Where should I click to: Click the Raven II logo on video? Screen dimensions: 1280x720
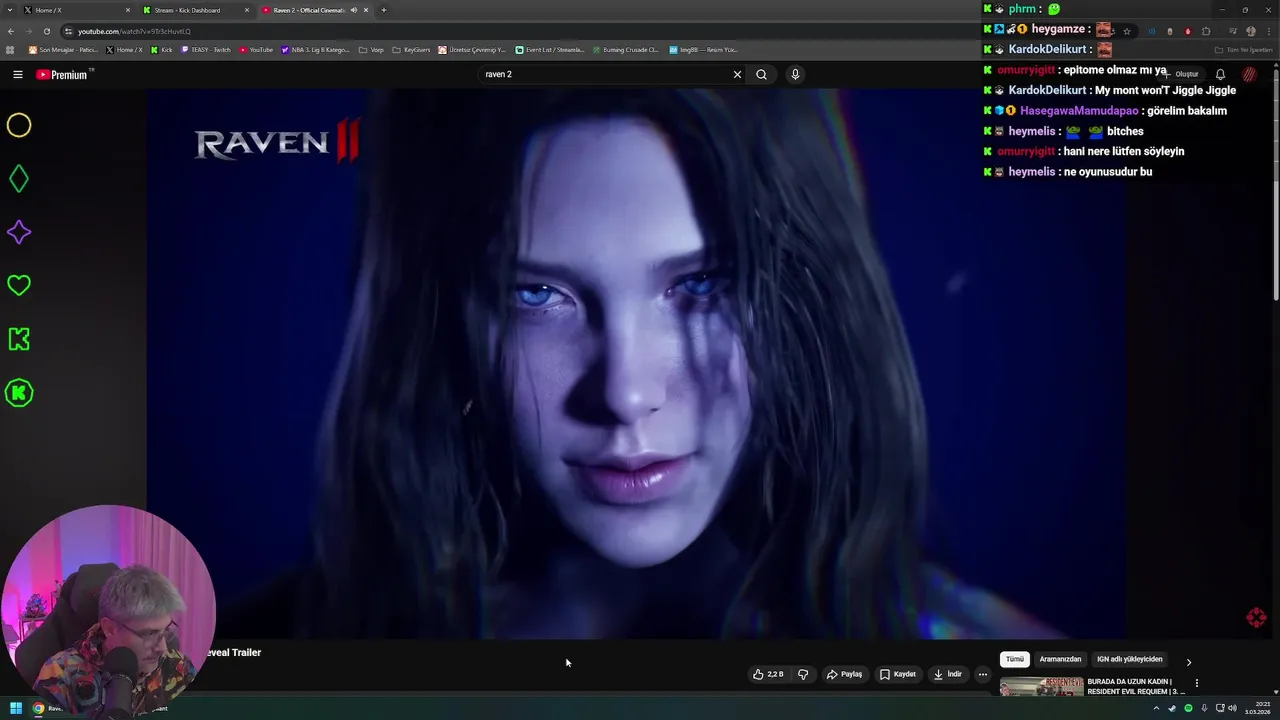pyautogui.click(x=276, y=143)
